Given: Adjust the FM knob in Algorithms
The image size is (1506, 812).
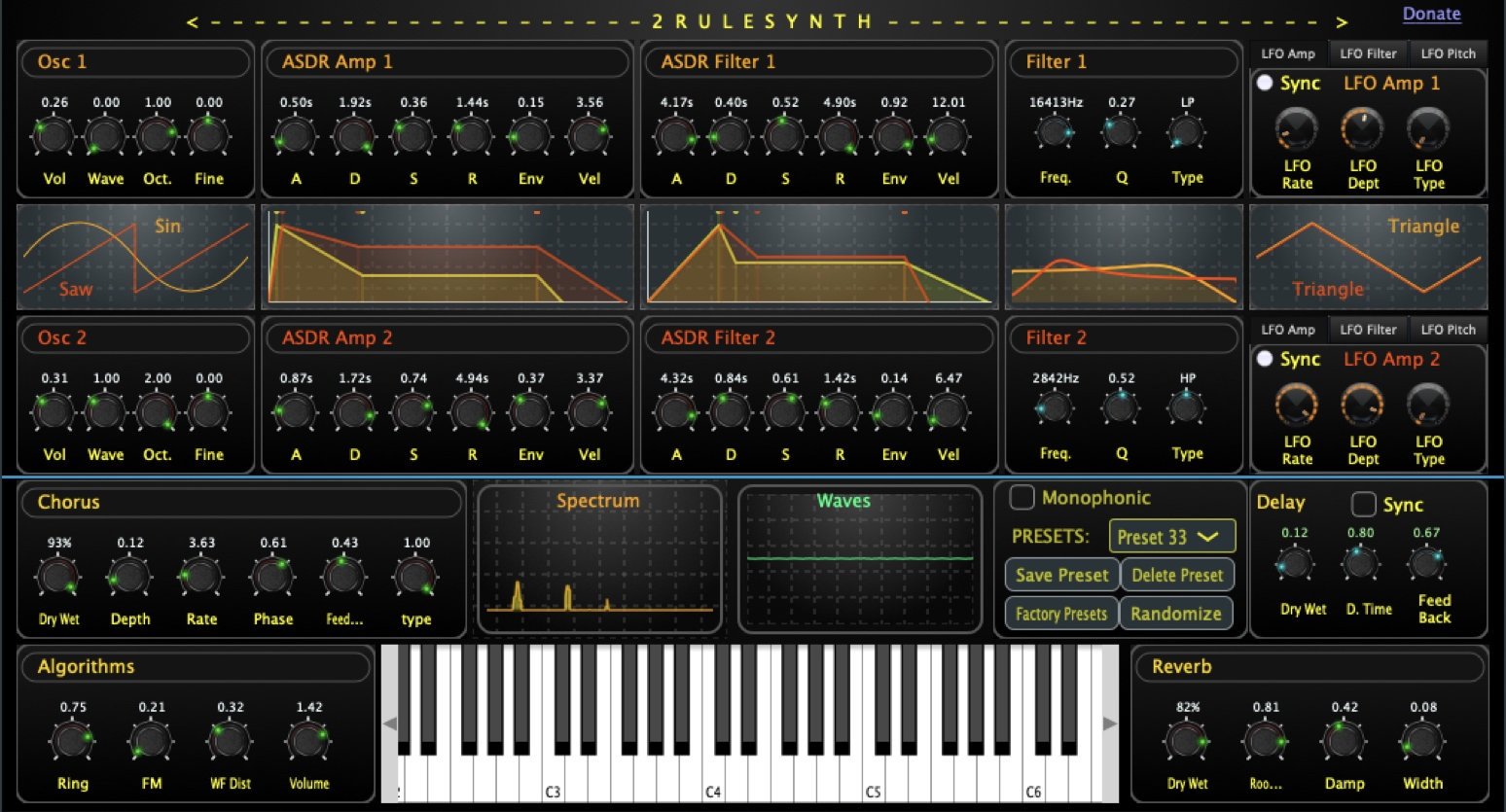Looking at the screenshot, I should pos(151,741).
